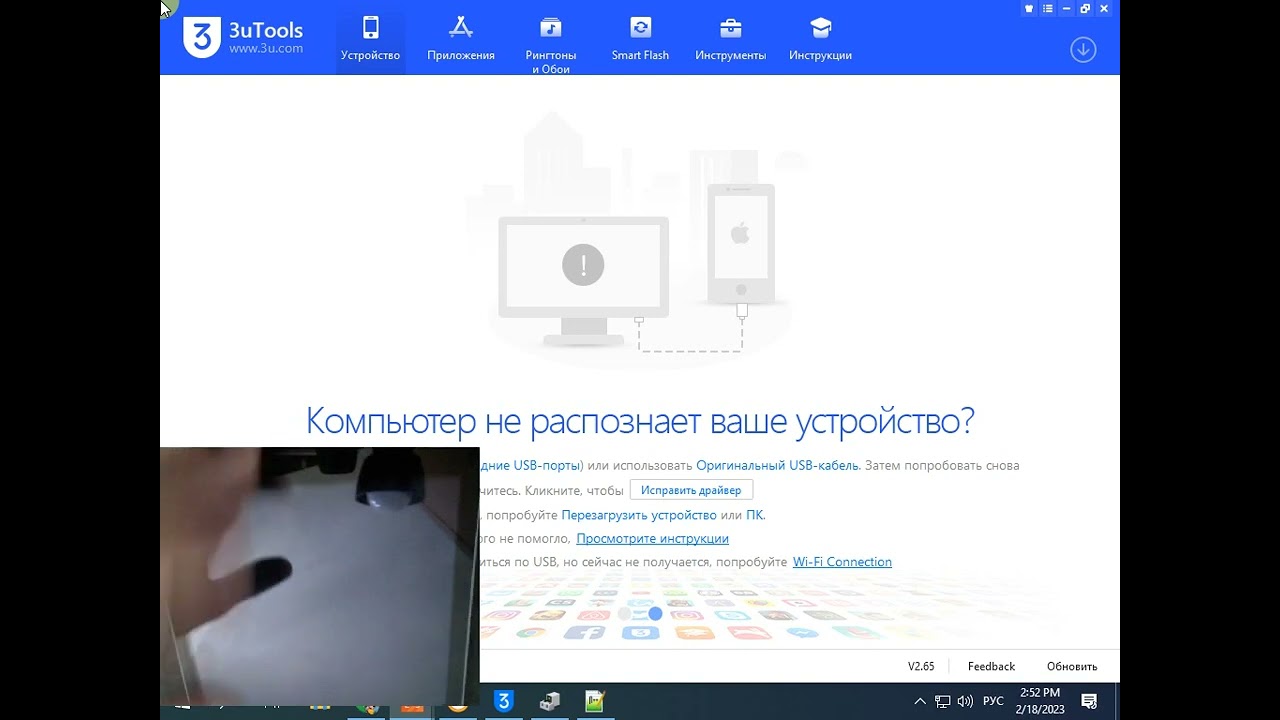Open the network tray icon
Screen dimensions: 1280x720
click(943, 701)
